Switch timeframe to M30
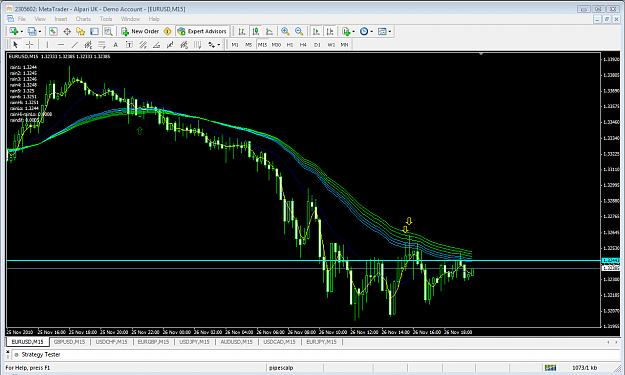Screen dimensions: 625x375 pos(276,45)
